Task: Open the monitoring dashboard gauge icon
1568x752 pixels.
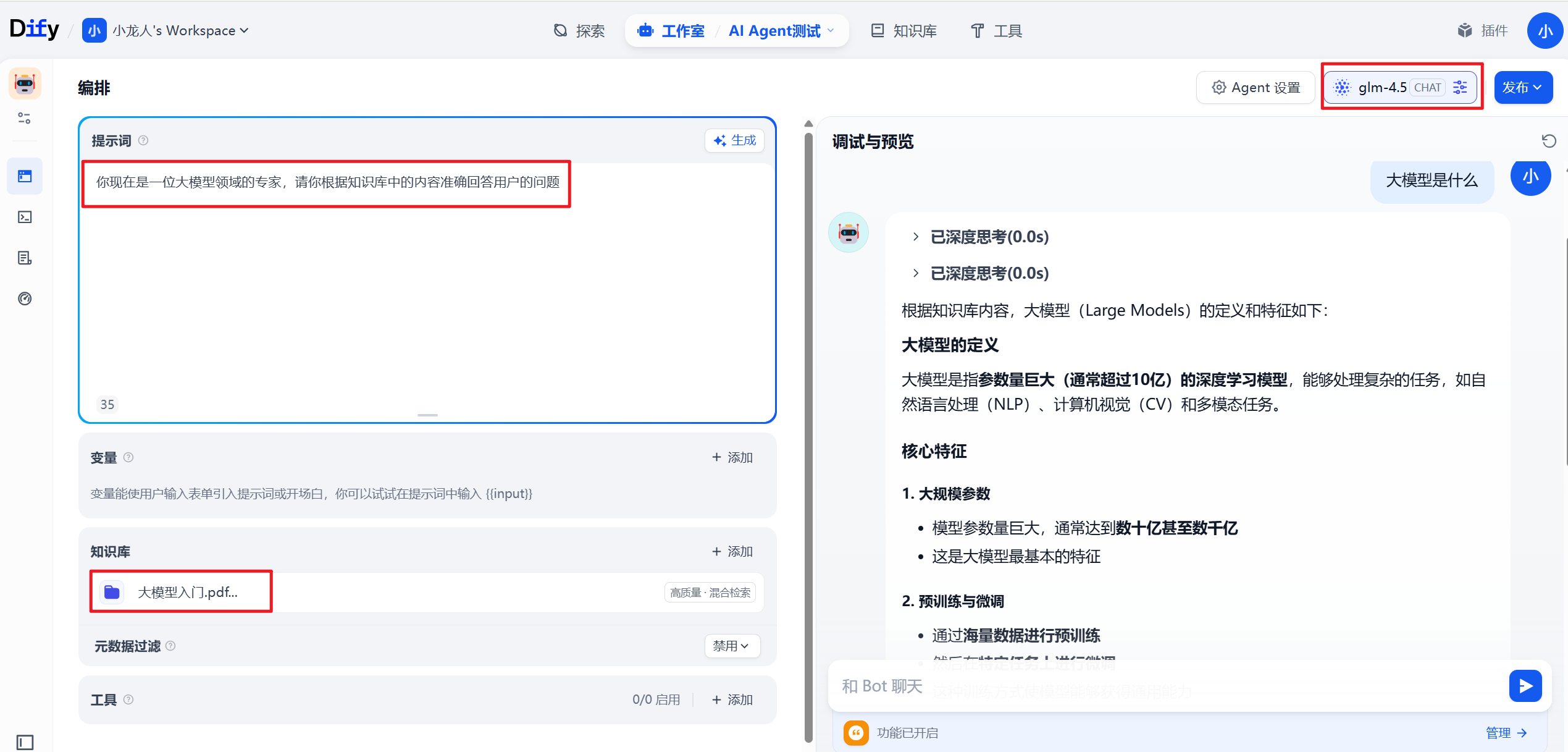Action: coord(25,298)
